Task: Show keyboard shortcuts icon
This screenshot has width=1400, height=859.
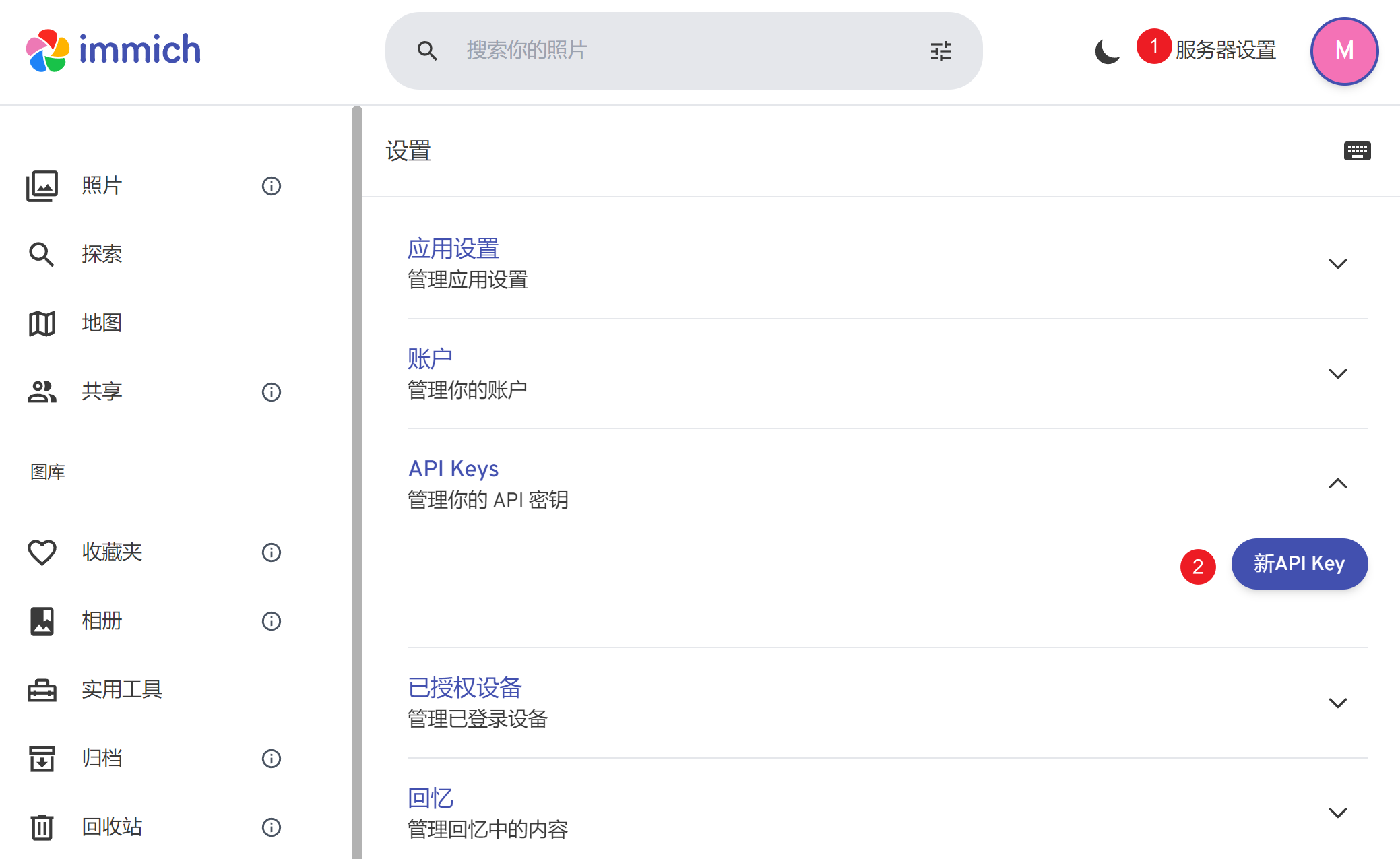Action: pyautogui.click(x=1357, y=151)
